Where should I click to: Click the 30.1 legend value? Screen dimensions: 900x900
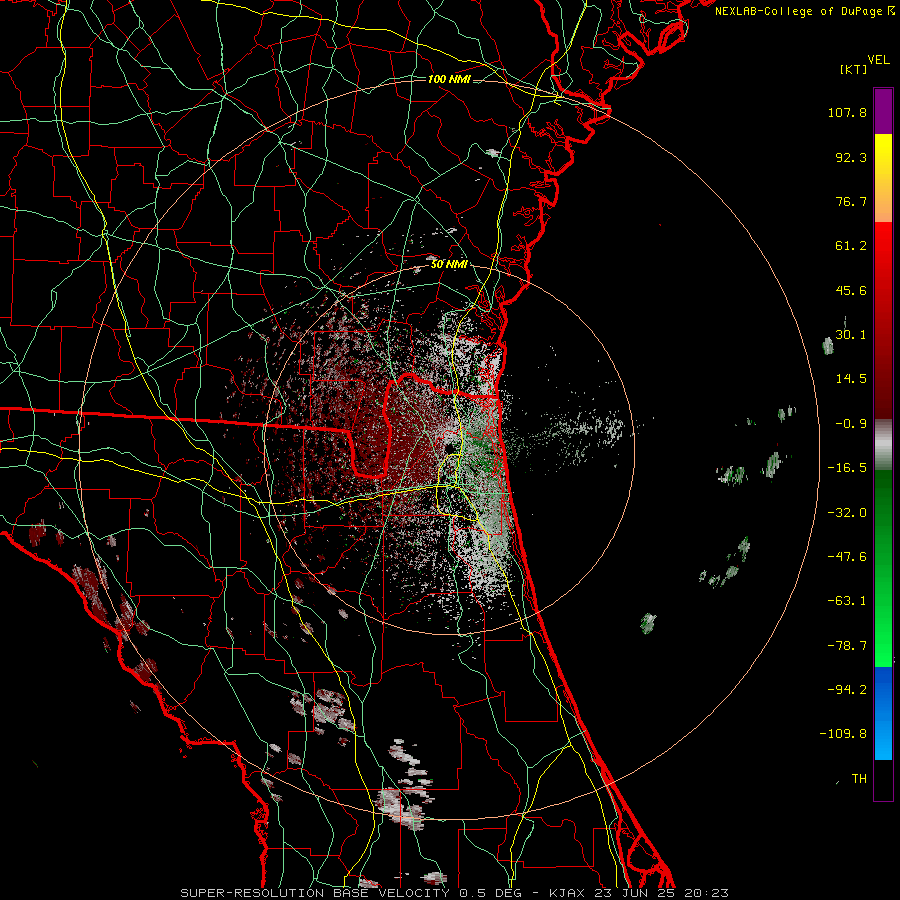pos(851,335)
